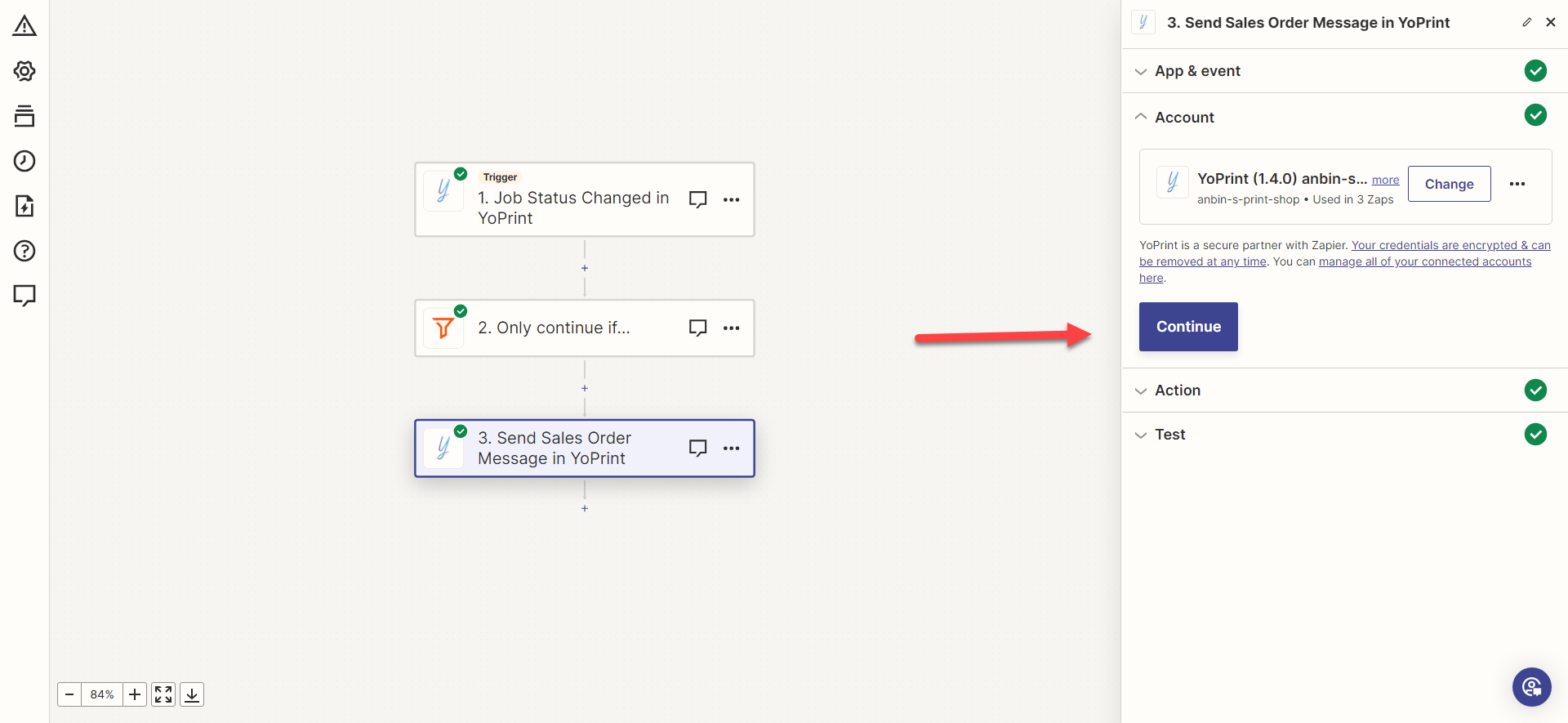Select the Send Sales Order Message step card
This screenshot has height=723, width=1568.
click(x=585, y=448)
